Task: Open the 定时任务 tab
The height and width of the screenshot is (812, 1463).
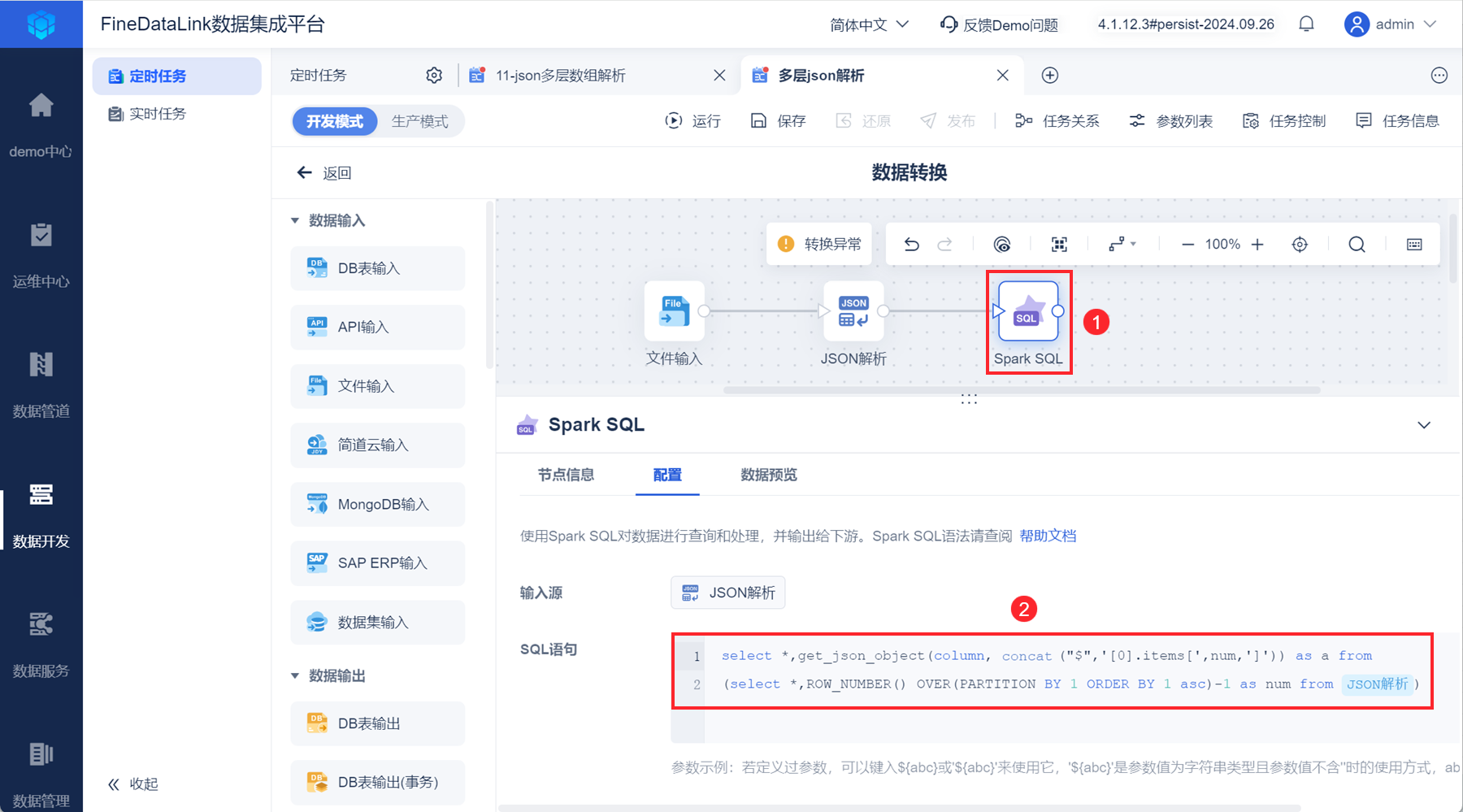Action: 319,76
